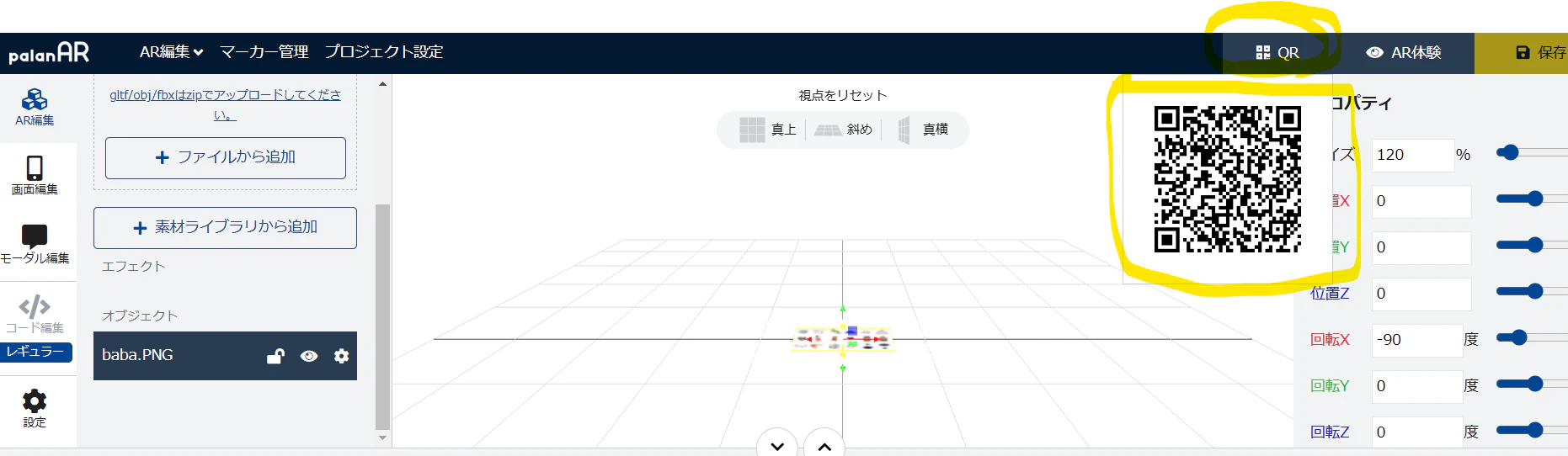Click 素材ライブラリから追加 button
This screenshot has height=456, width=1568.
pos(226,227)
